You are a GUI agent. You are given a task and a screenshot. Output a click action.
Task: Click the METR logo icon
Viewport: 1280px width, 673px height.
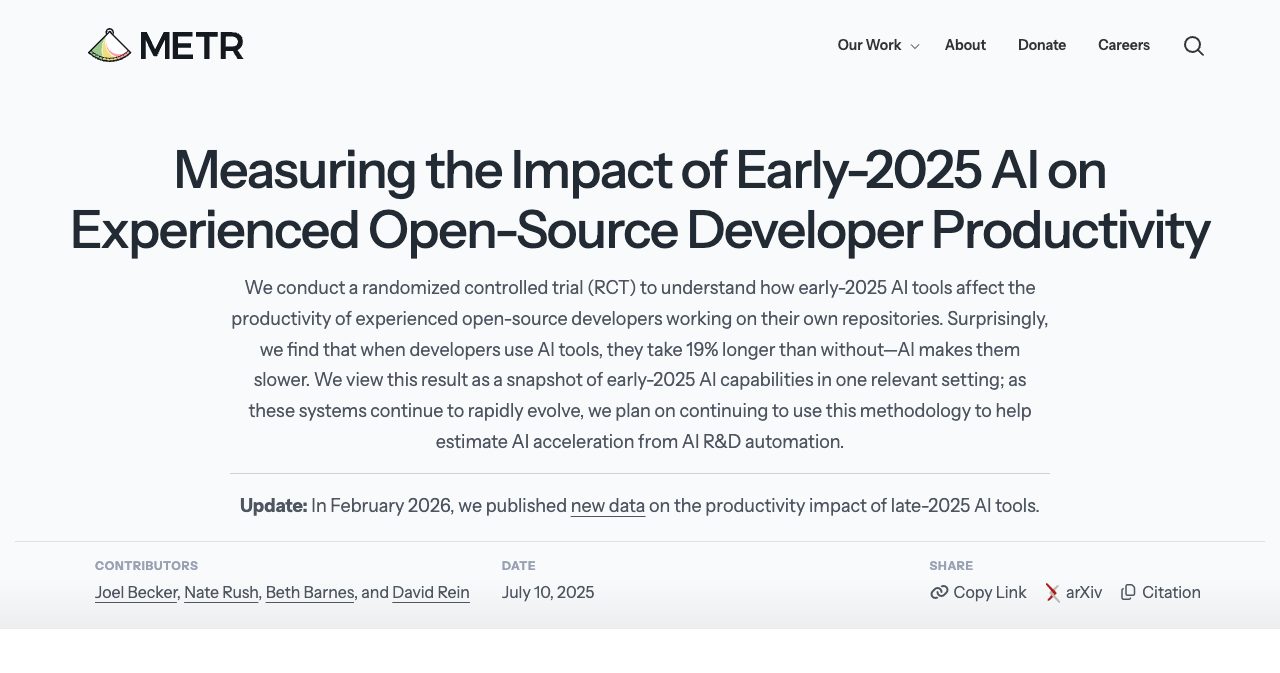pos(110,45)
